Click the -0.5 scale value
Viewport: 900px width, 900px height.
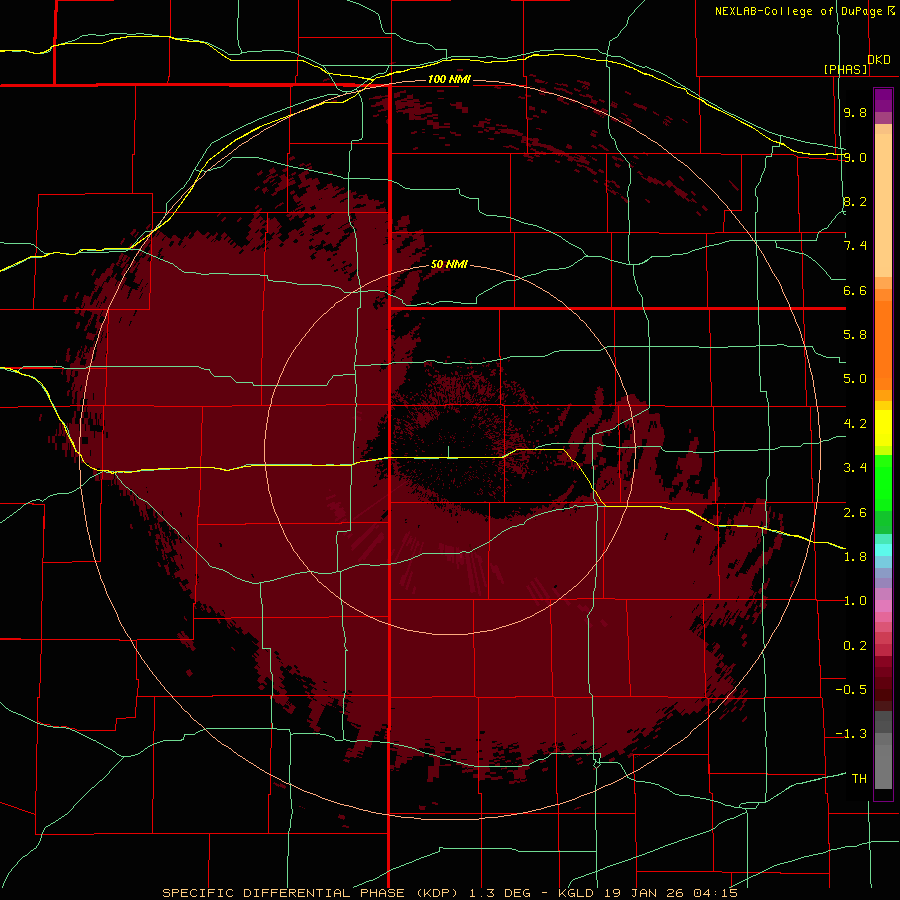(x=851, y=690)
